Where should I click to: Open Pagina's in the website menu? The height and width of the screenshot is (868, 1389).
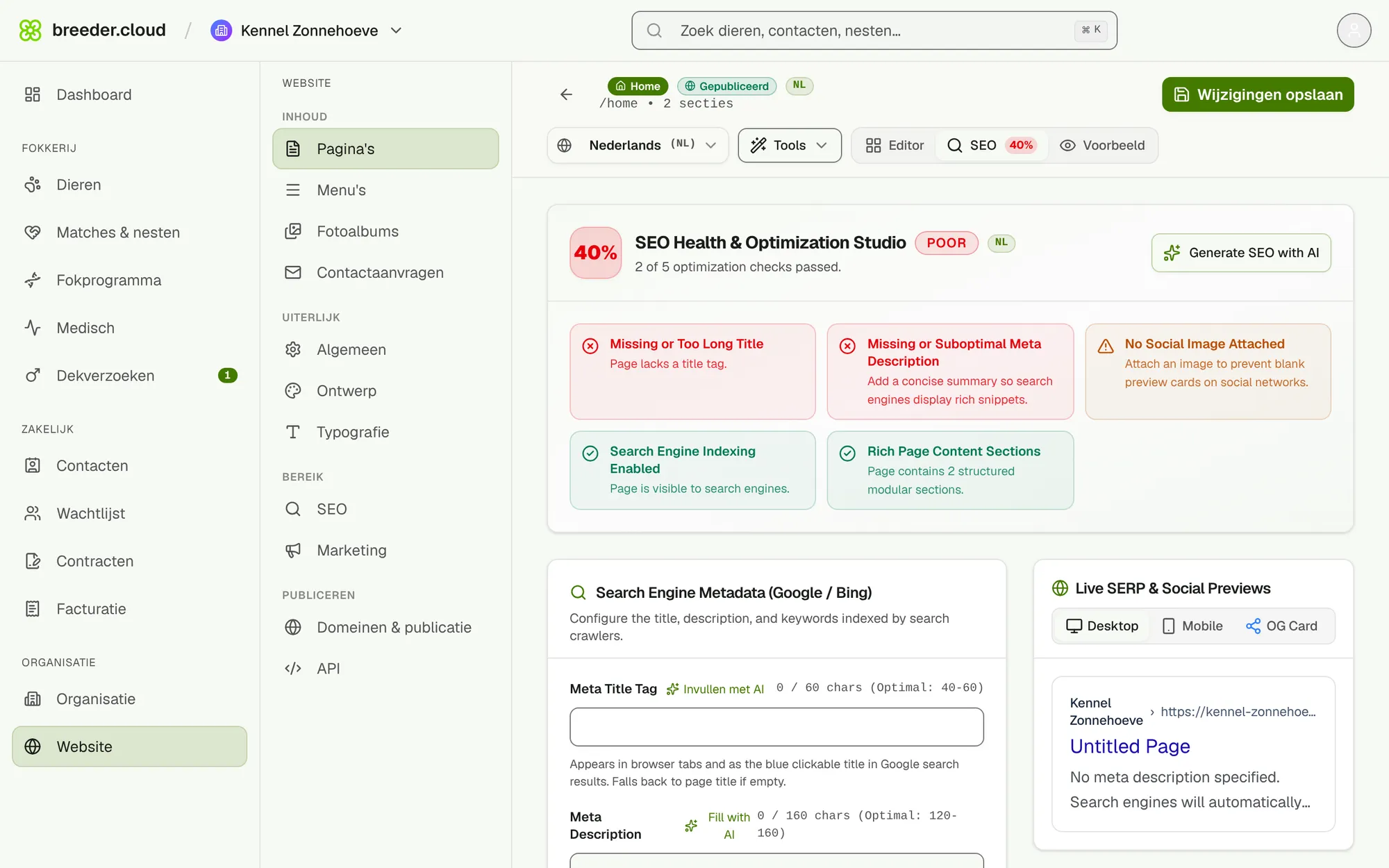tap(385, 149)
